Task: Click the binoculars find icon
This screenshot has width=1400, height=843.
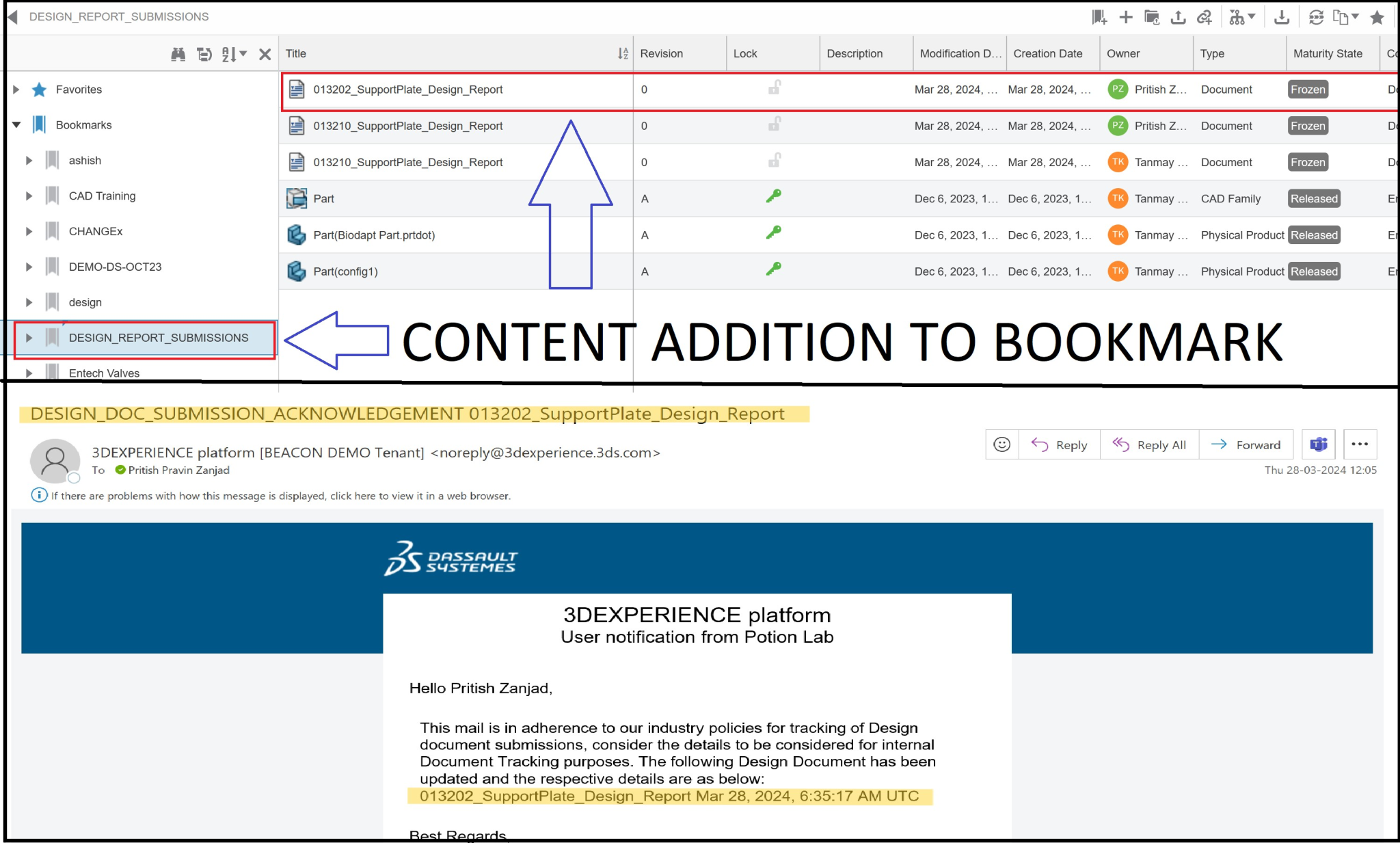Action: click(178, 54)
